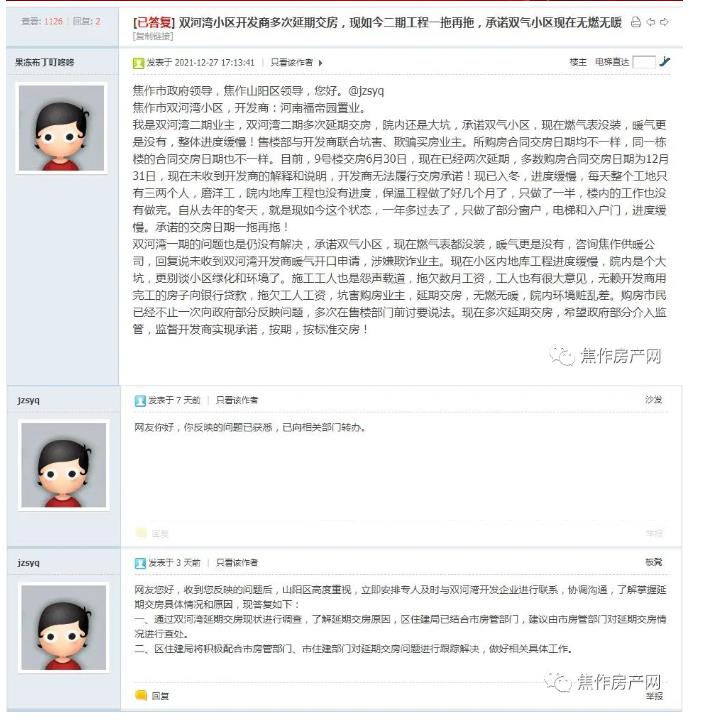Click the green user status icon of first post

point(138,63)
